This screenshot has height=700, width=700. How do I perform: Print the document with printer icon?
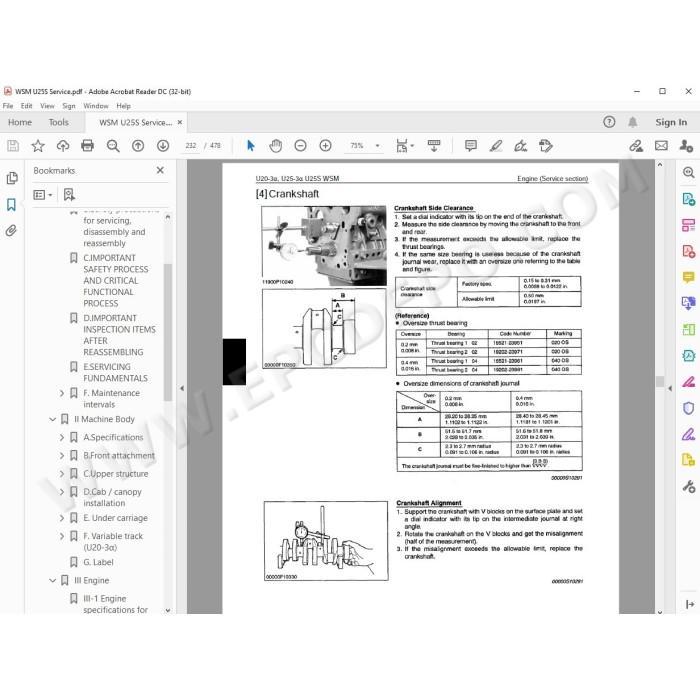coord(88,146)
